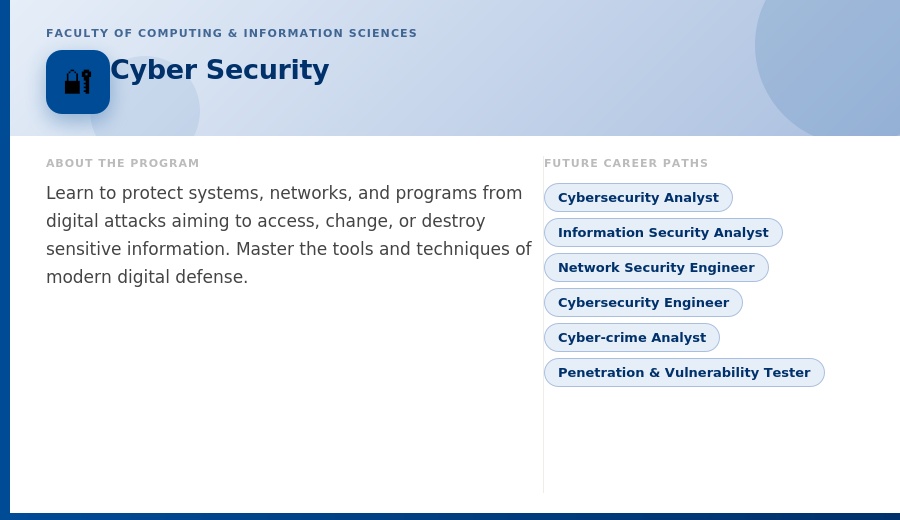Click the Cybersecurity Engineer career chip
Screen dimensions: 900x520
point(643,302)
